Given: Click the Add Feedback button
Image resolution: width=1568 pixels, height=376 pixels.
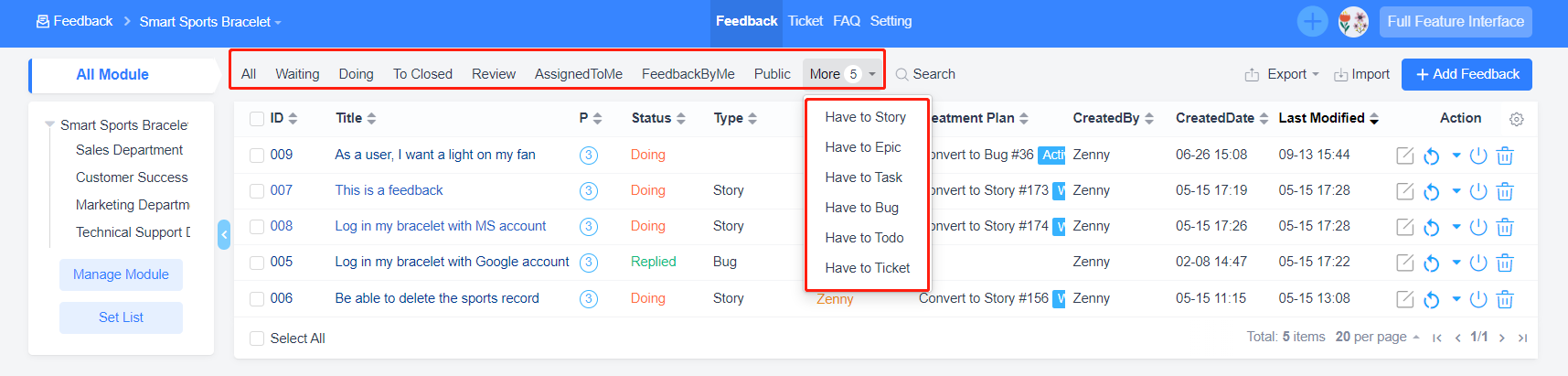Looking at the screenshot, I should 1467,74.
